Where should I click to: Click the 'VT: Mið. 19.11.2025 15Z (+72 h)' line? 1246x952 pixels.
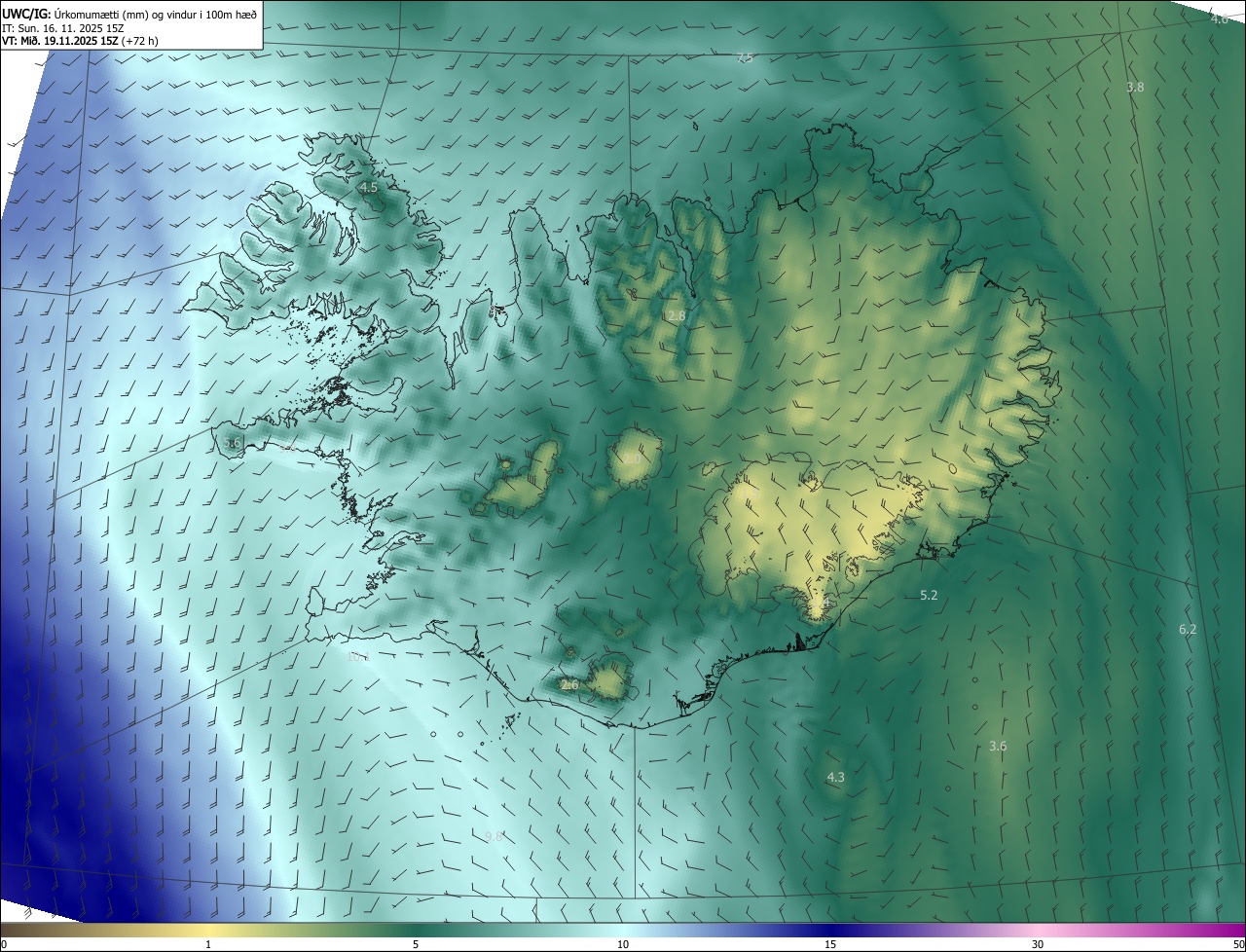pyautogui.click(x=80, y=42)
